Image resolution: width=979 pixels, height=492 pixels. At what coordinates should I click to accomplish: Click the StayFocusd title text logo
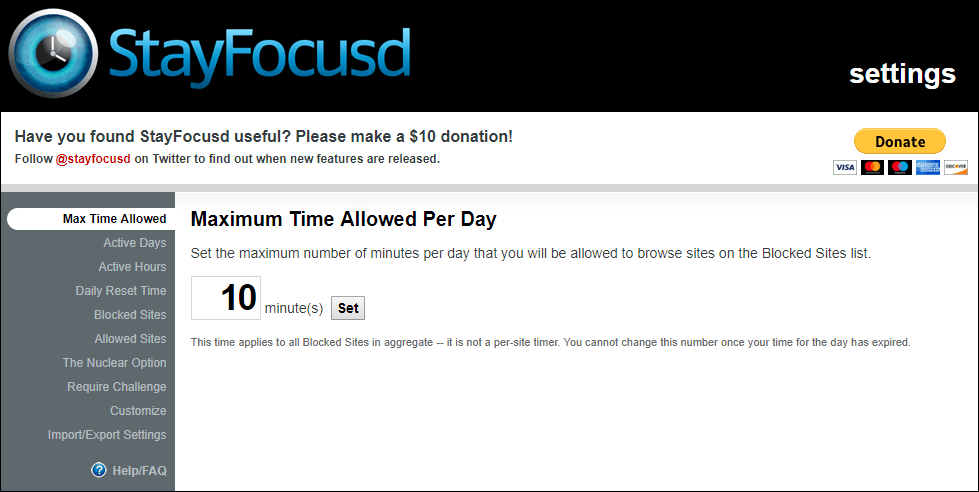tap(259, 57)
